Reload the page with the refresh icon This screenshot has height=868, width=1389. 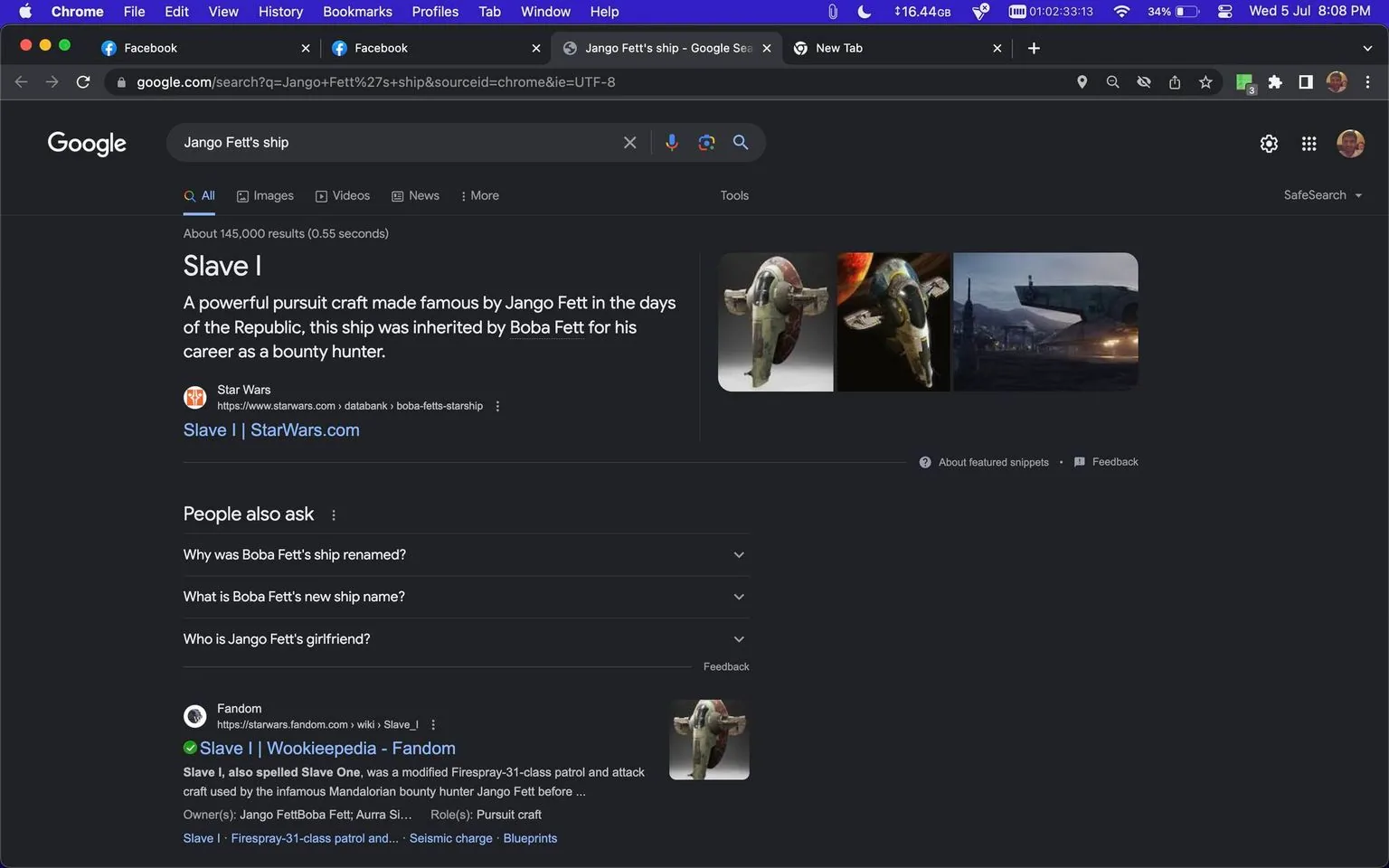click(x=83, y=81)
